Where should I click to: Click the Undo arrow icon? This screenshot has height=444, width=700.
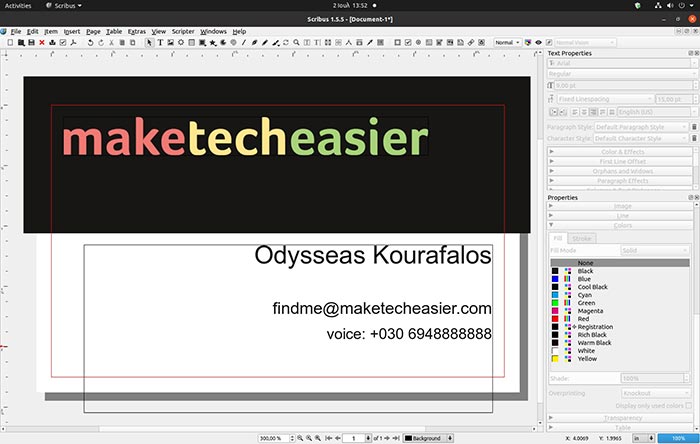tap(91, 42)
